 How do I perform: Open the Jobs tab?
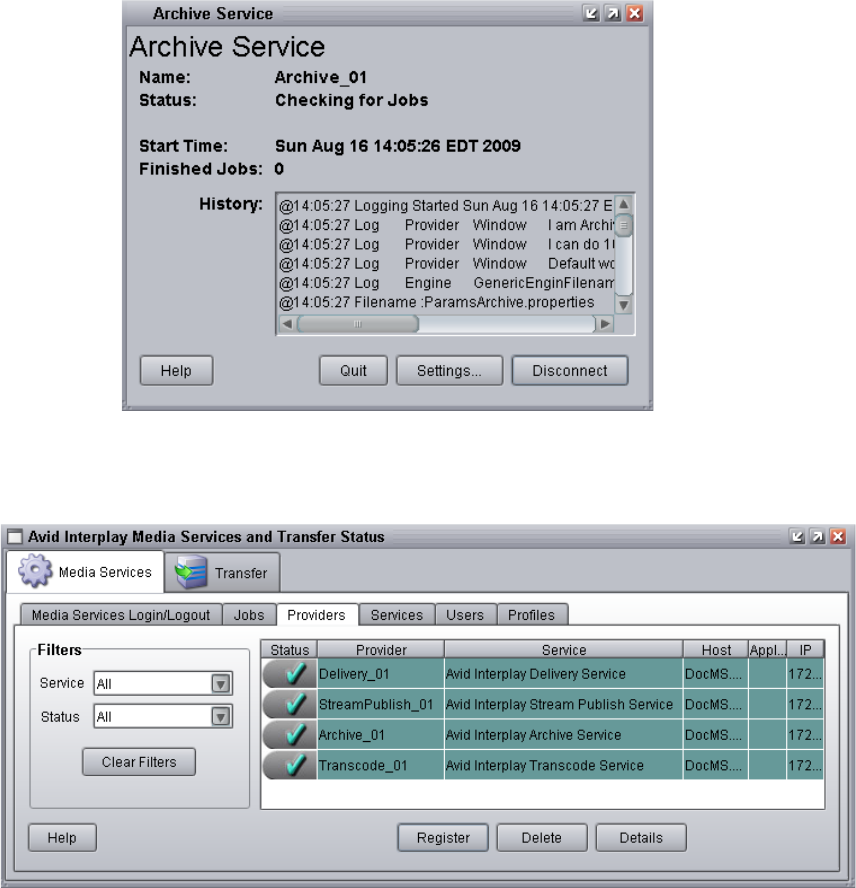point(249,615)
